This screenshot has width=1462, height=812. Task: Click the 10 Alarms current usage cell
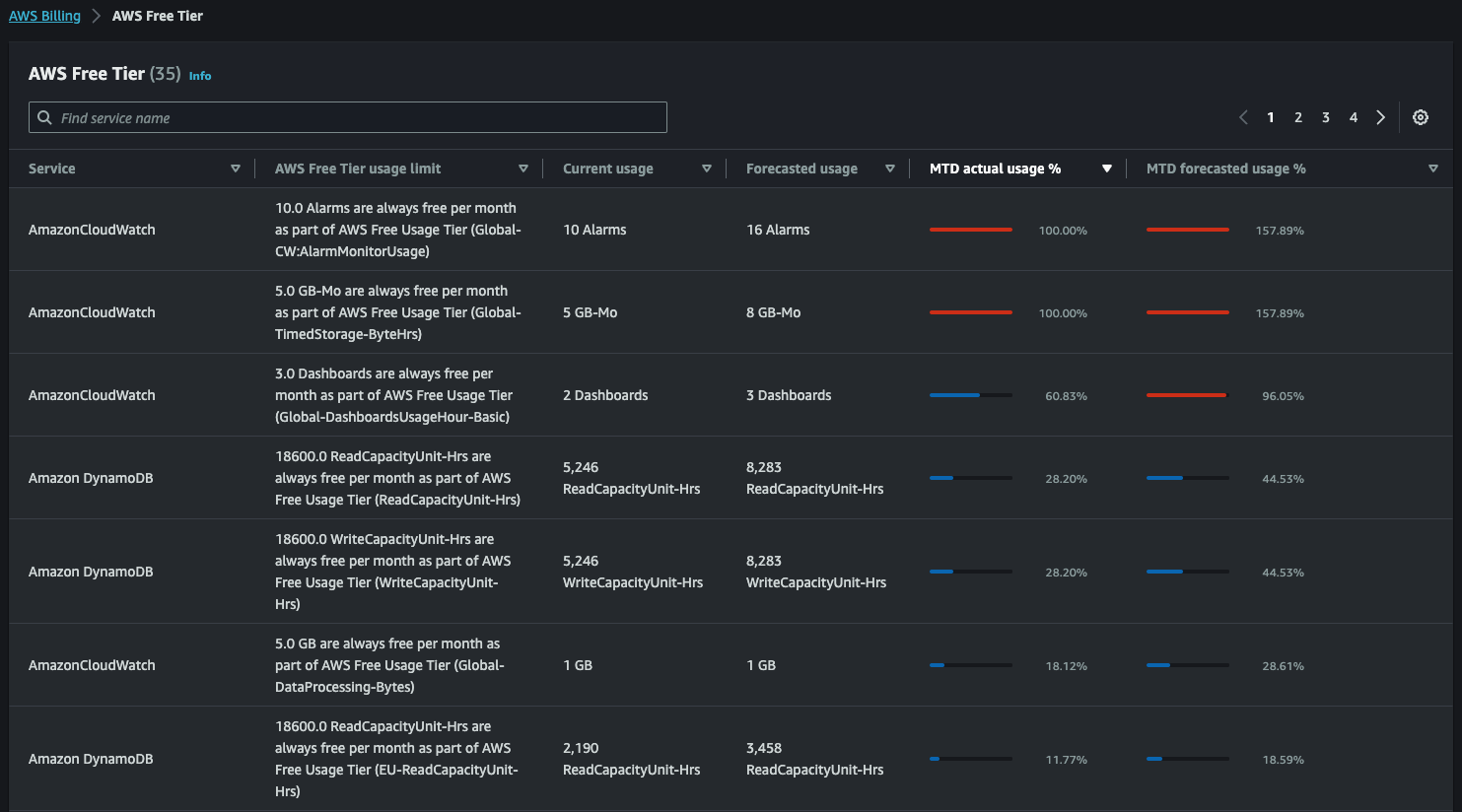pyautogui.click(x=594, y=230)
